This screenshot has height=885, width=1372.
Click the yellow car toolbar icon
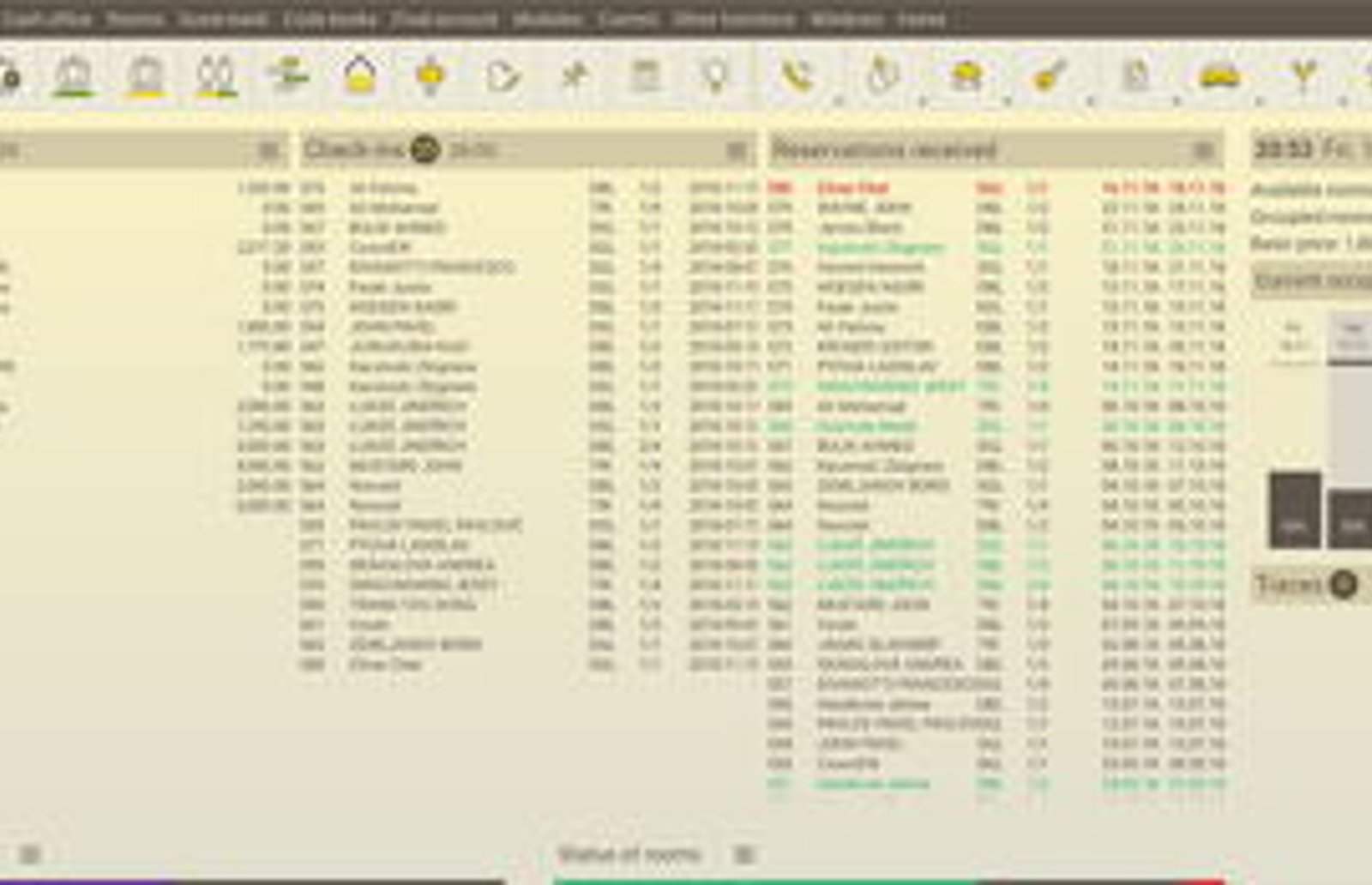point(1219,75)
